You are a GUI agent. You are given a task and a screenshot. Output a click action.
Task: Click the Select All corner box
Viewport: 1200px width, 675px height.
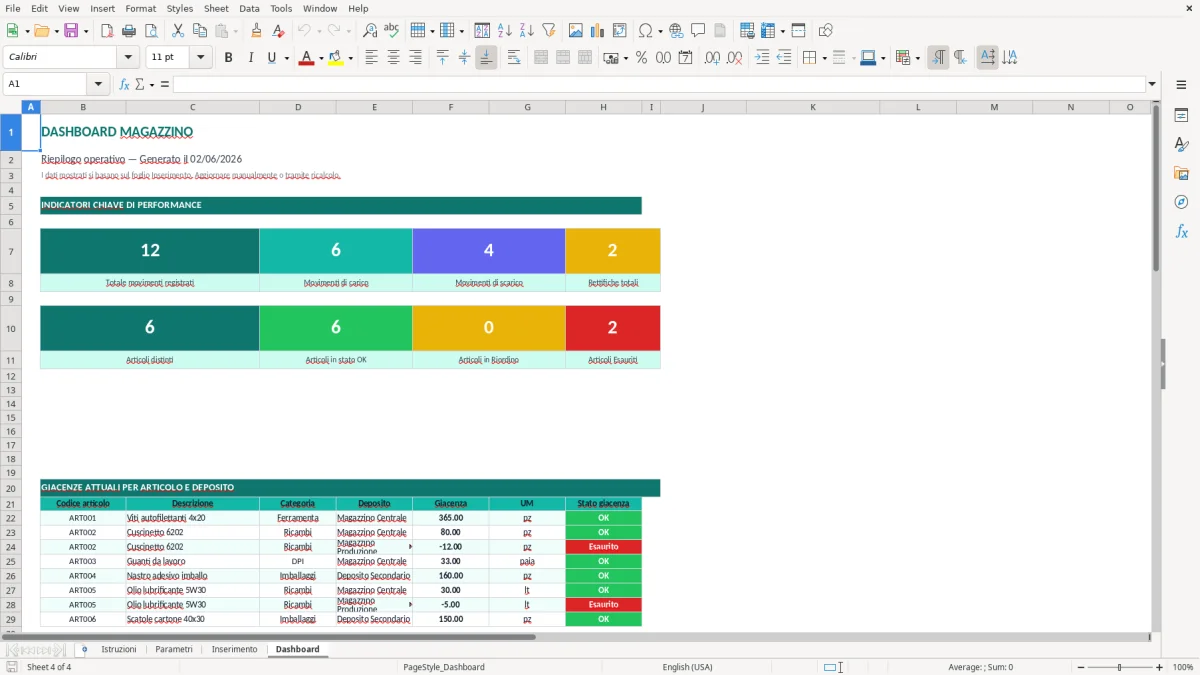(x=11, y=107)
